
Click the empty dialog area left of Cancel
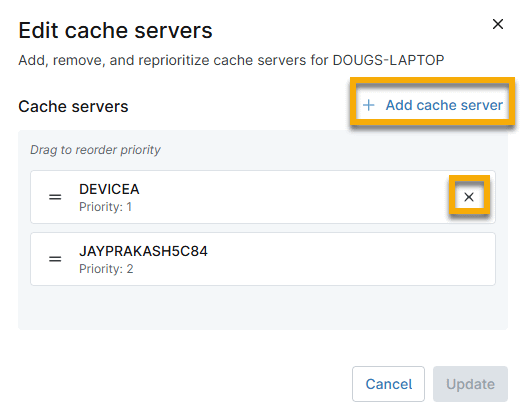[x=181, y=384]
